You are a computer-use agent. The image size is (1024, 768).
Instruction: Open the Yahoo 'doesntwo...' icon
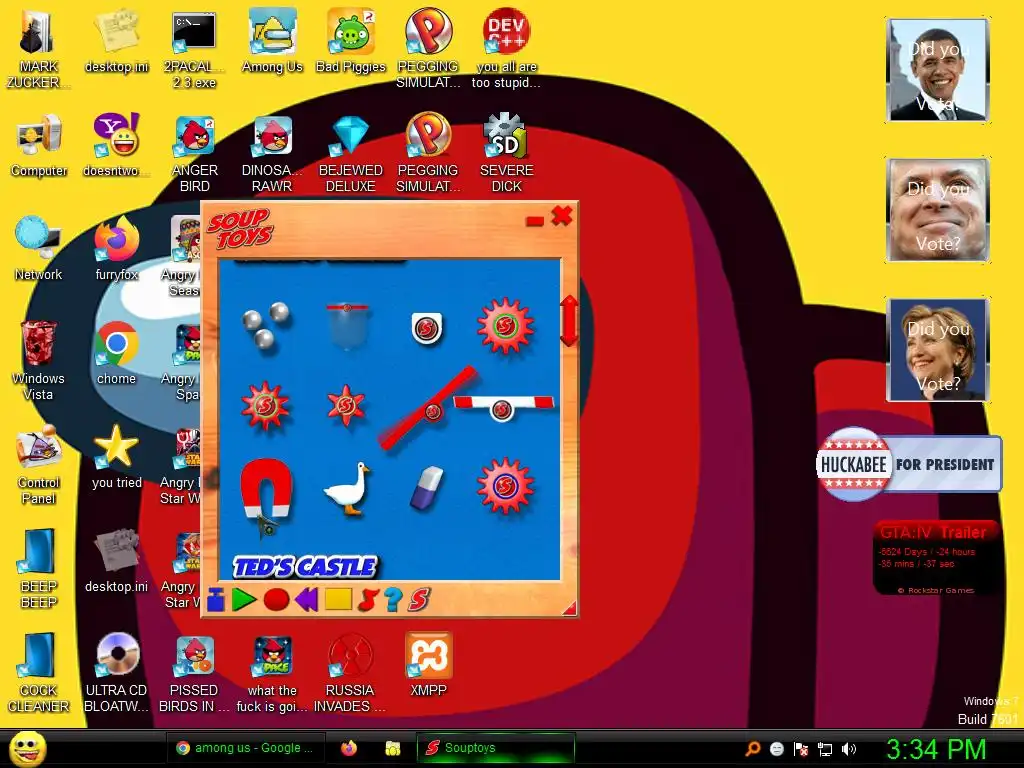tap(116, 145)
